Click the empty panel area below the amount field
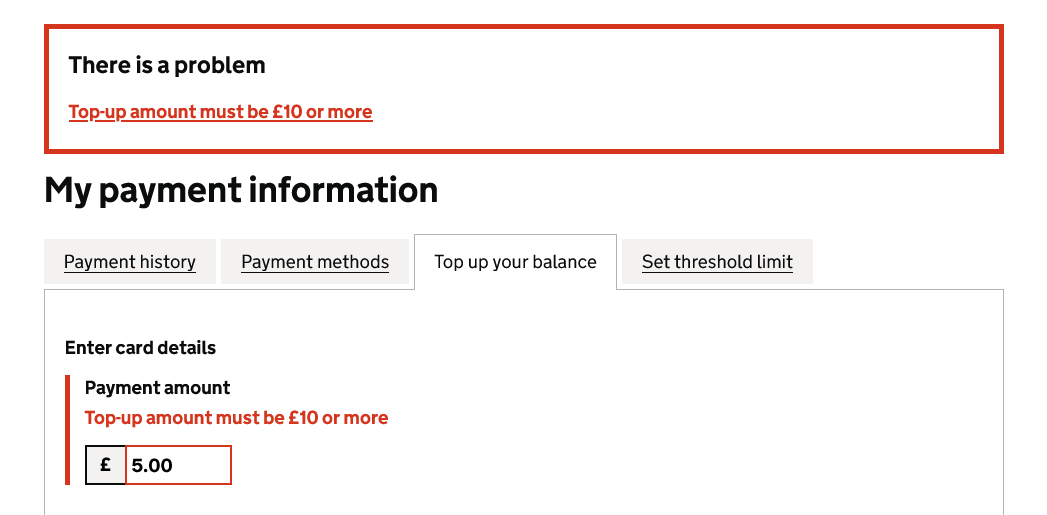The image size is (1047, 515). [500, 500]
